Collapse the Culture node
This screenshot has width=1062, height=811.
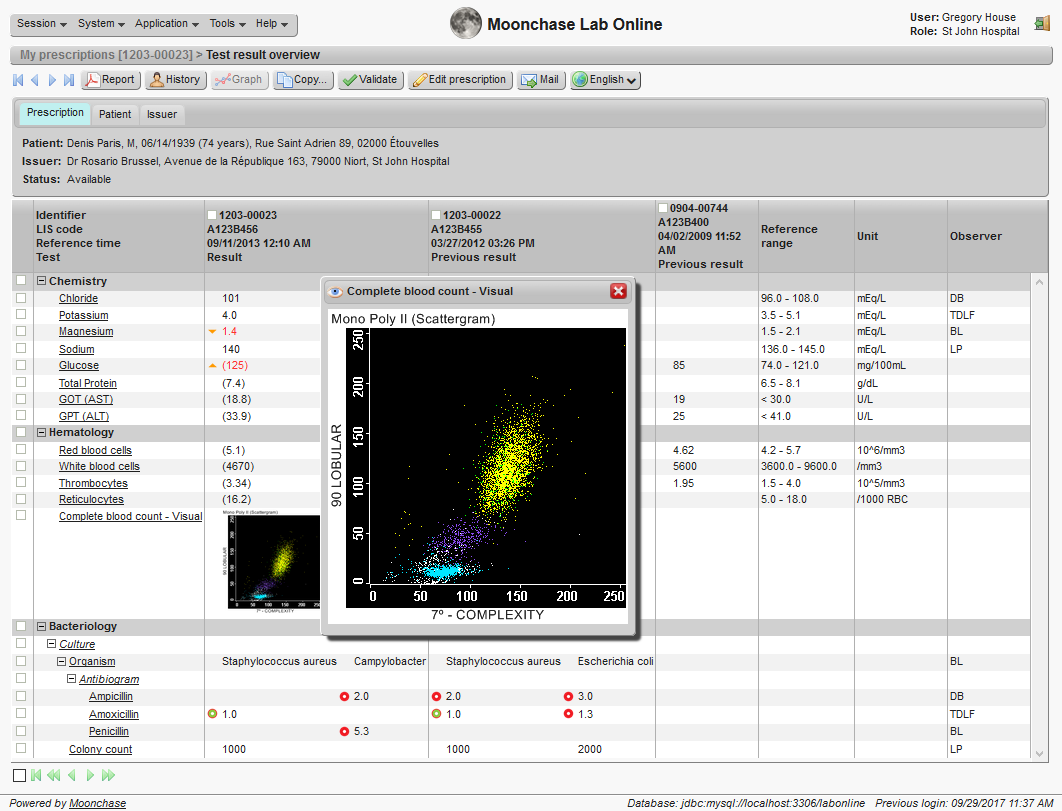[51, 644]
